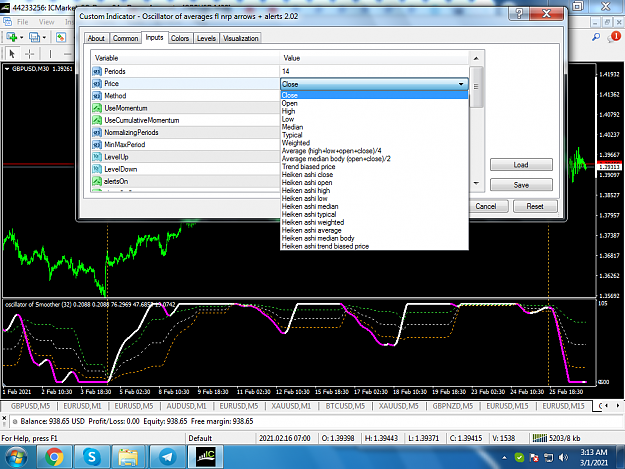Click the dialog help question-mark button
Image resolution: width=625 pixels, height=469 pixels.
click(519, 14)
